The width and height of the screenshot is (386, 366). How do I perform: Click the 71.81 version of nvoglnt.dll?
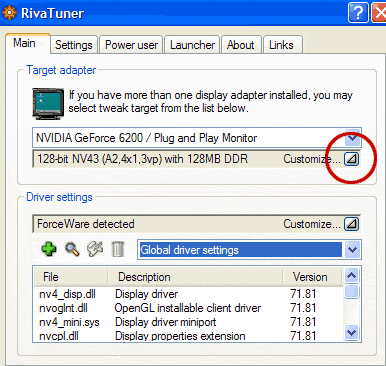[x=303, y=308]
